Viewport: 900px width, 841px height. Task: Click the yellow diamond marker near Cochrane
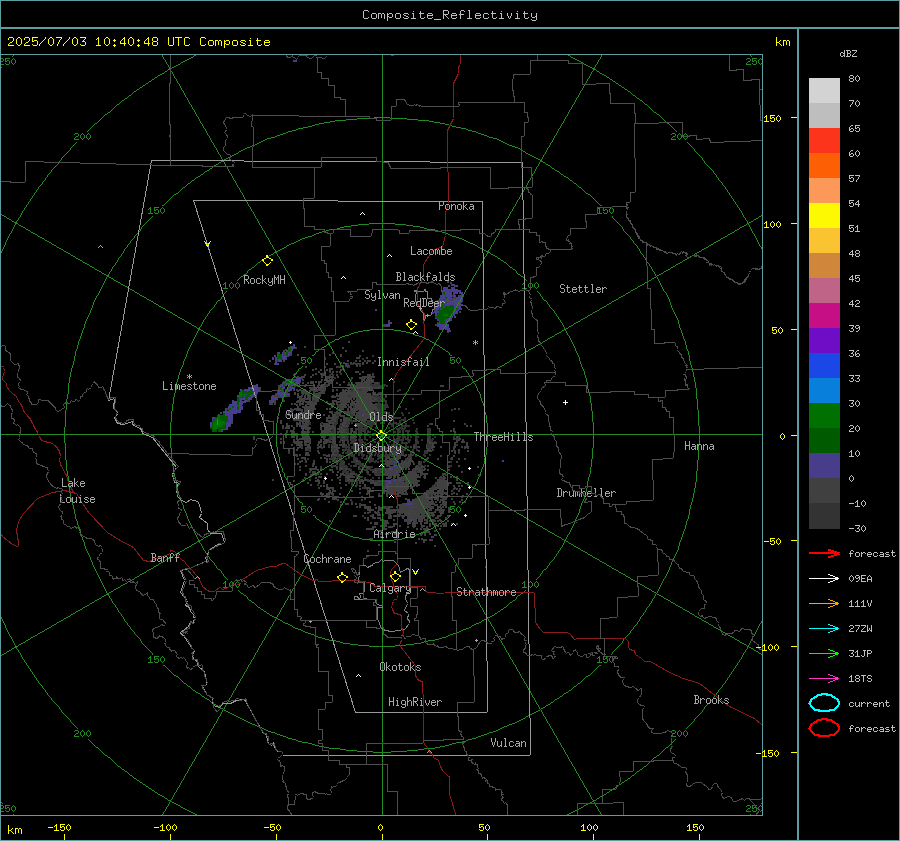click(x=342, y=577)
